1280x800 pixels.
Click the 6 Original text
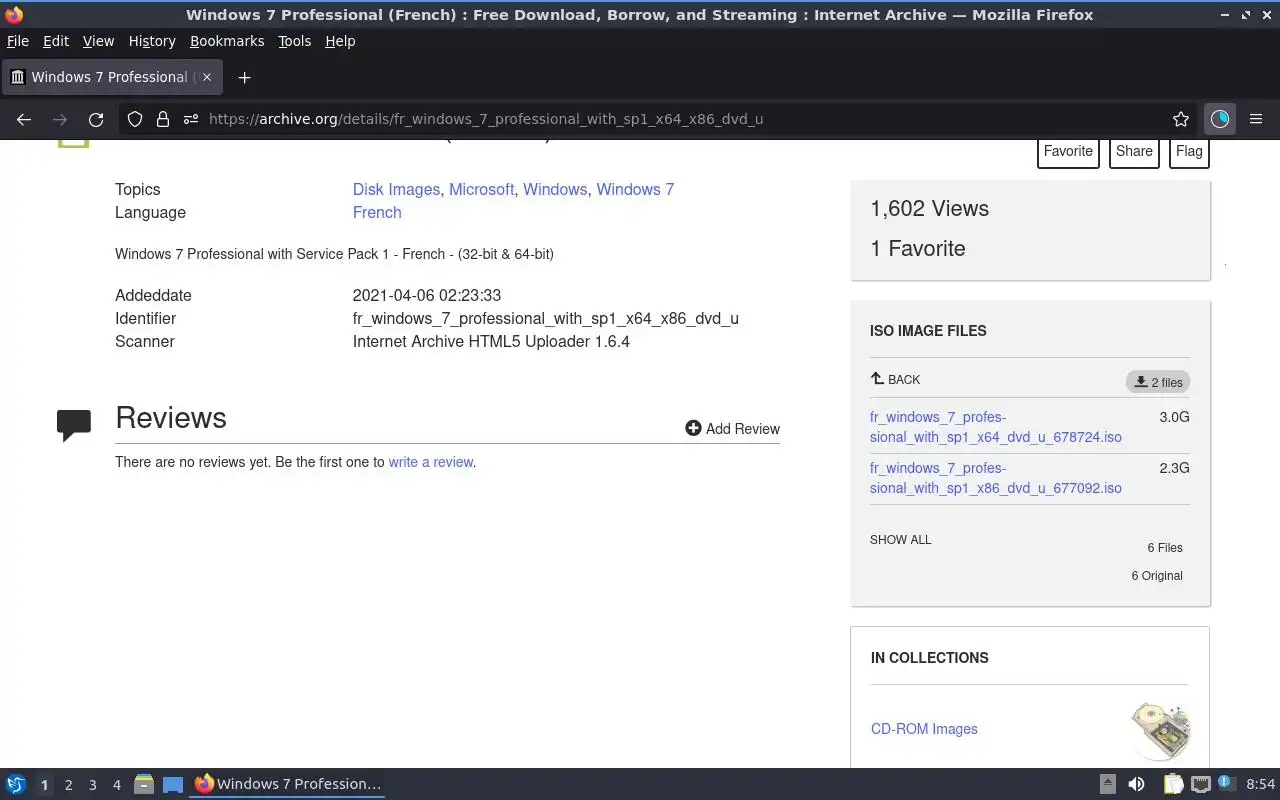click(x=1157, y=576)
